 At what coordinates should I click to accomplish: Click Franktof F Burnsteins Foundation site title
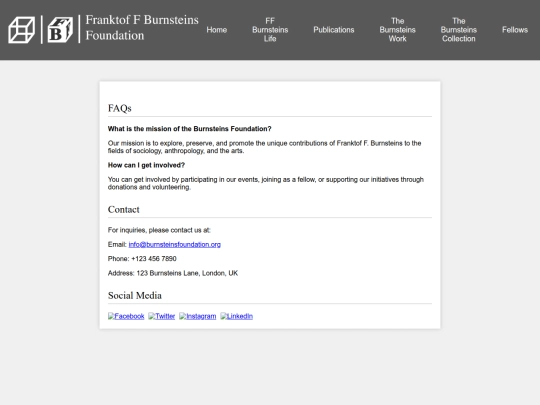click(x=142, y=28)
